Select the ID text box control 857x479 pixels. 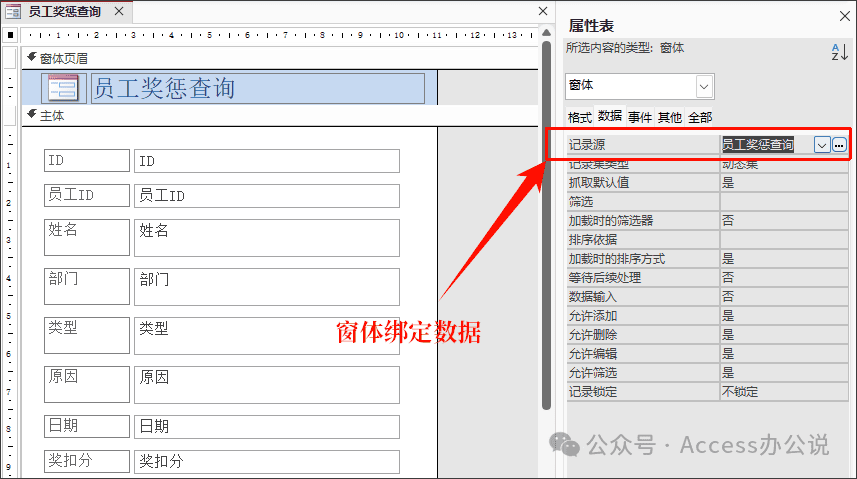[267, 161]
